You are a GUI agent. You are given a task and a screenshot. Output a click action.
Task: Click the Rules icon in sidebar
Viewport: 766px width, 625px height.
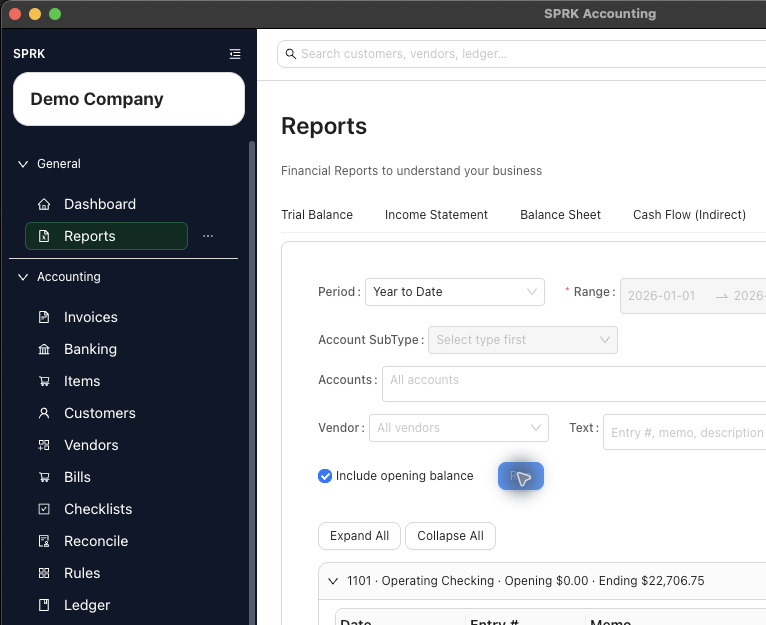coord(44,573)
